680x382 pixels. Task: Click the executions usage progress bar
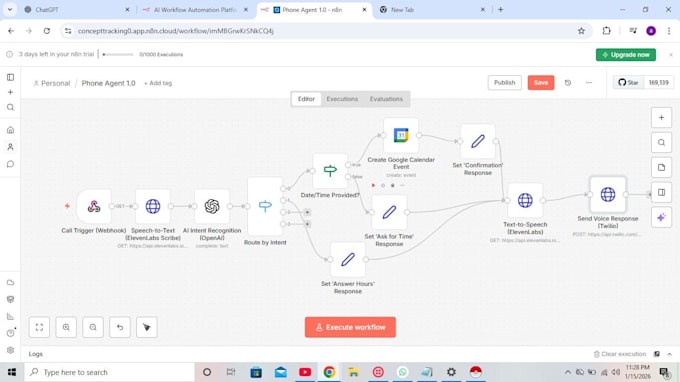pos(118,55)
